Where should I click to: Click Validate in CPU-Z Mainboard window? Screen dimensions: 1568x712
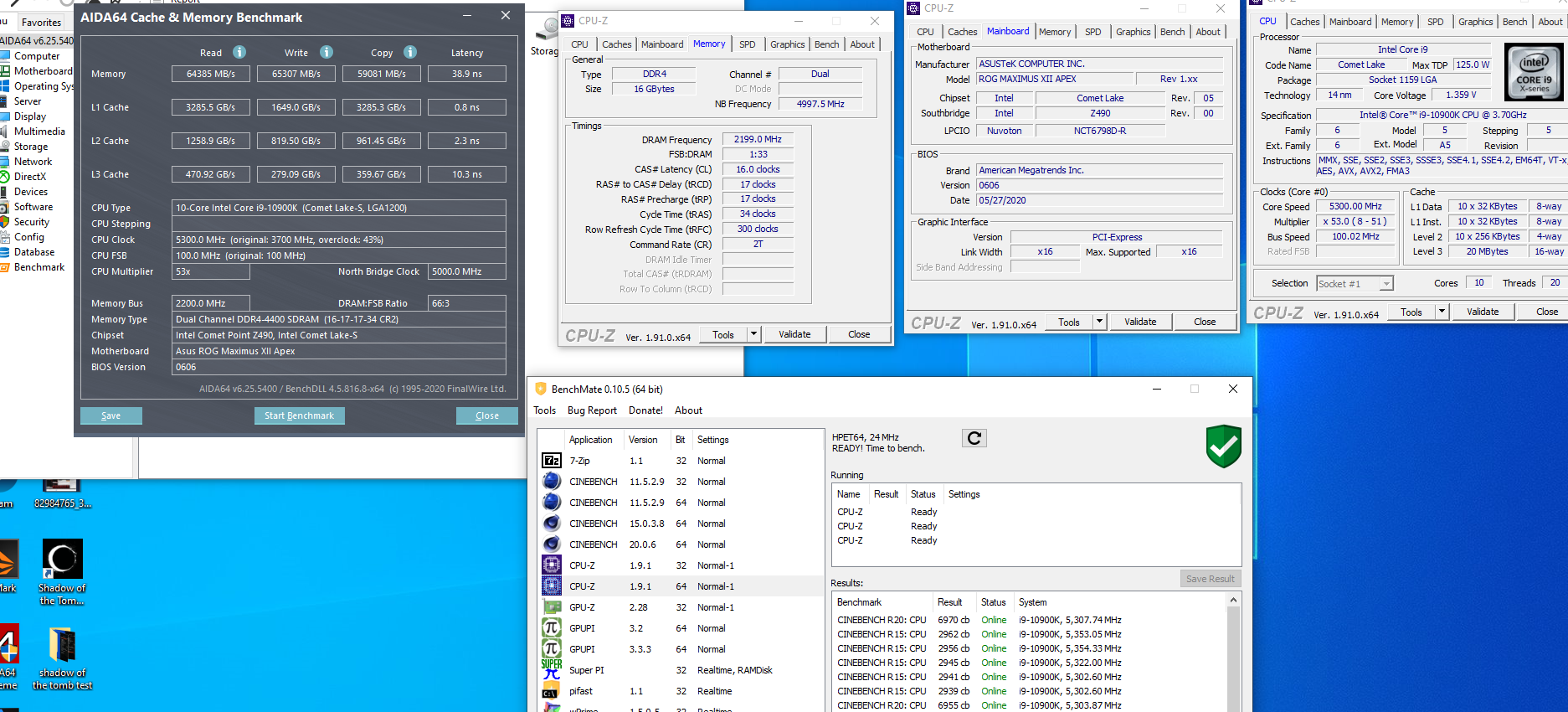click(x=1139, y=322)
